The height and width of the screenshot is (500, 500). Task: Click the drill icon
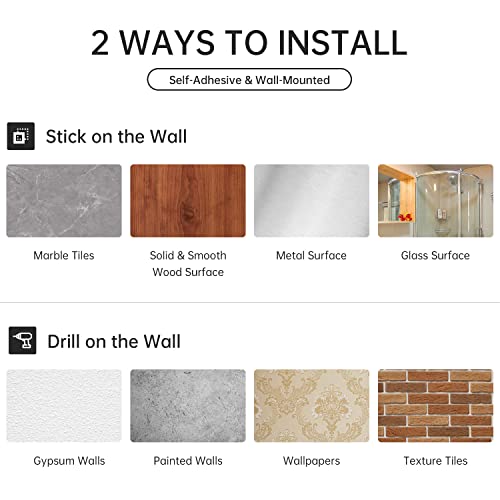[x=22, y=340]
